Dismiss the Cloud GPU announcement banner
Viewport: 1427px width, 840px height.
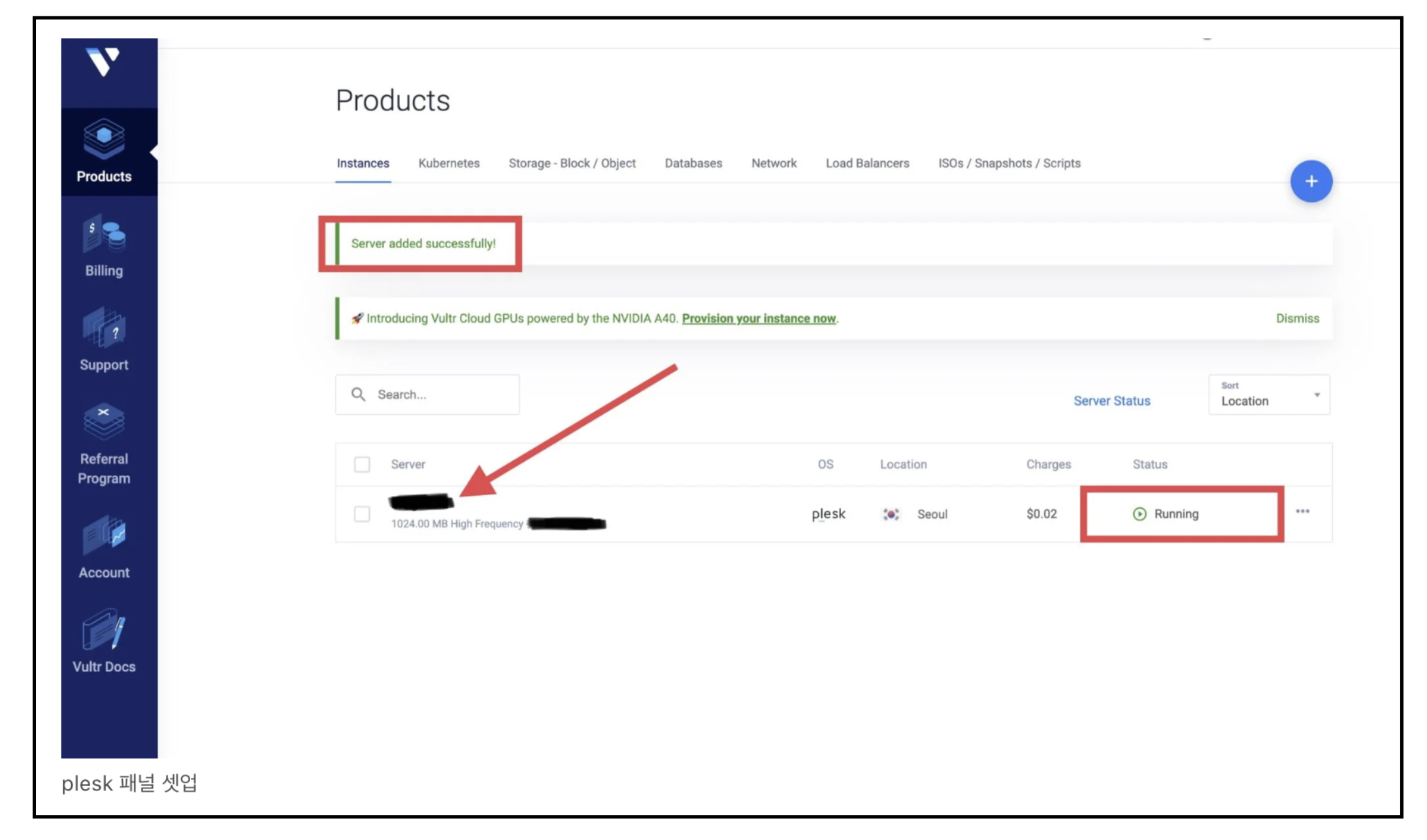point(1297,319)
